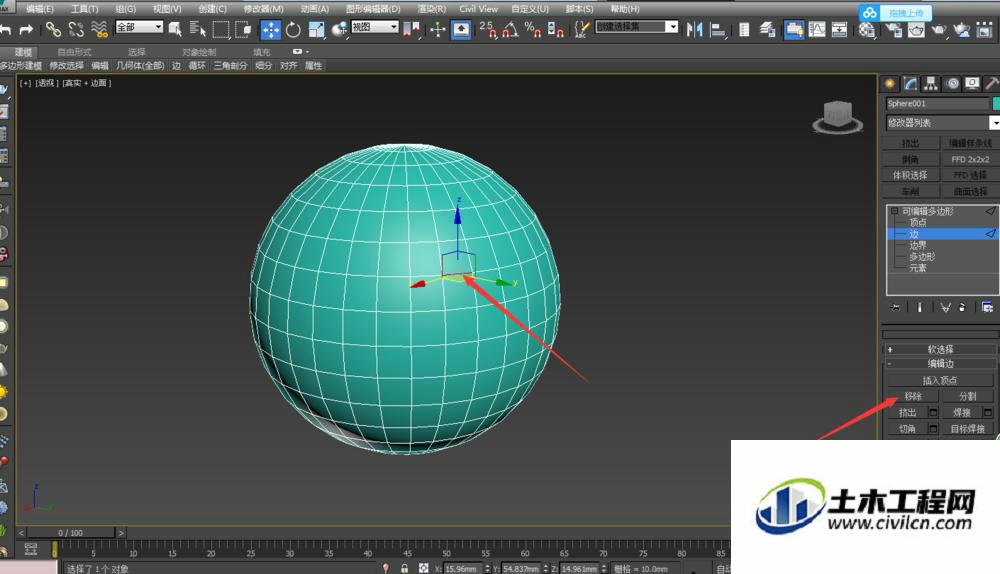This screenshot has height=574, width=1000.
Task: Open the Select by Name list icon
Action: point(198,29)
